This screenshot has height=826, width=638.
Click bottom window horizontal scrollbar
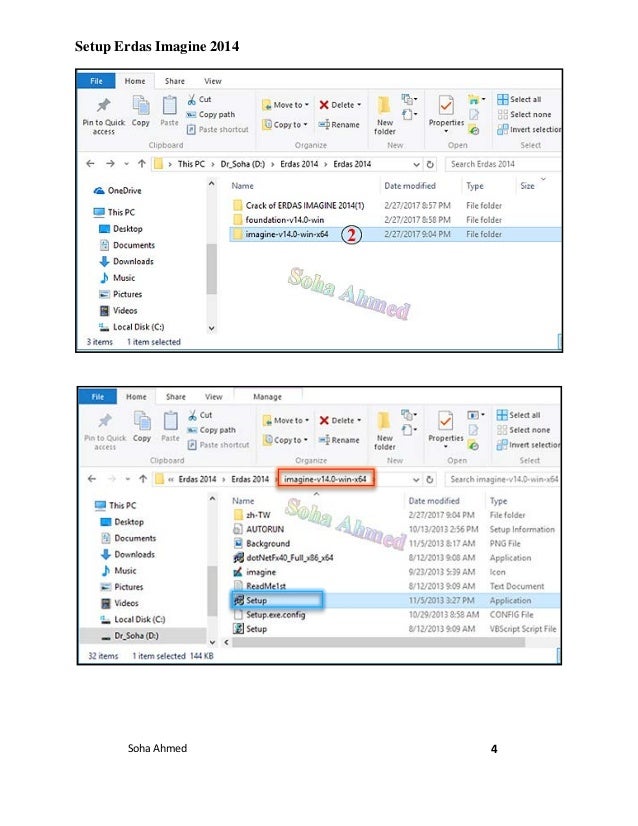click(378, 642)
